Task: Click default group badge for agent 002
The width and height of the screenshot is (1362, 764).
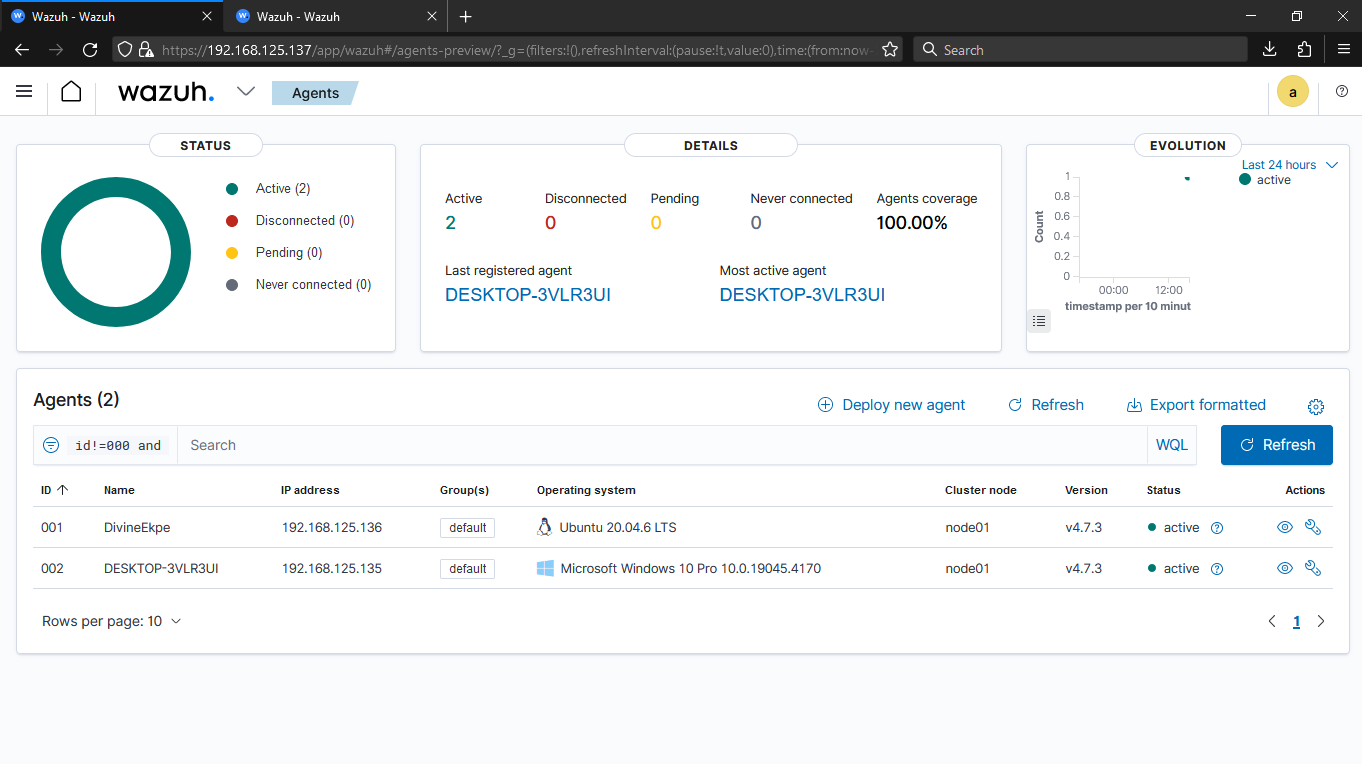Action: click(x=467, y=569)
